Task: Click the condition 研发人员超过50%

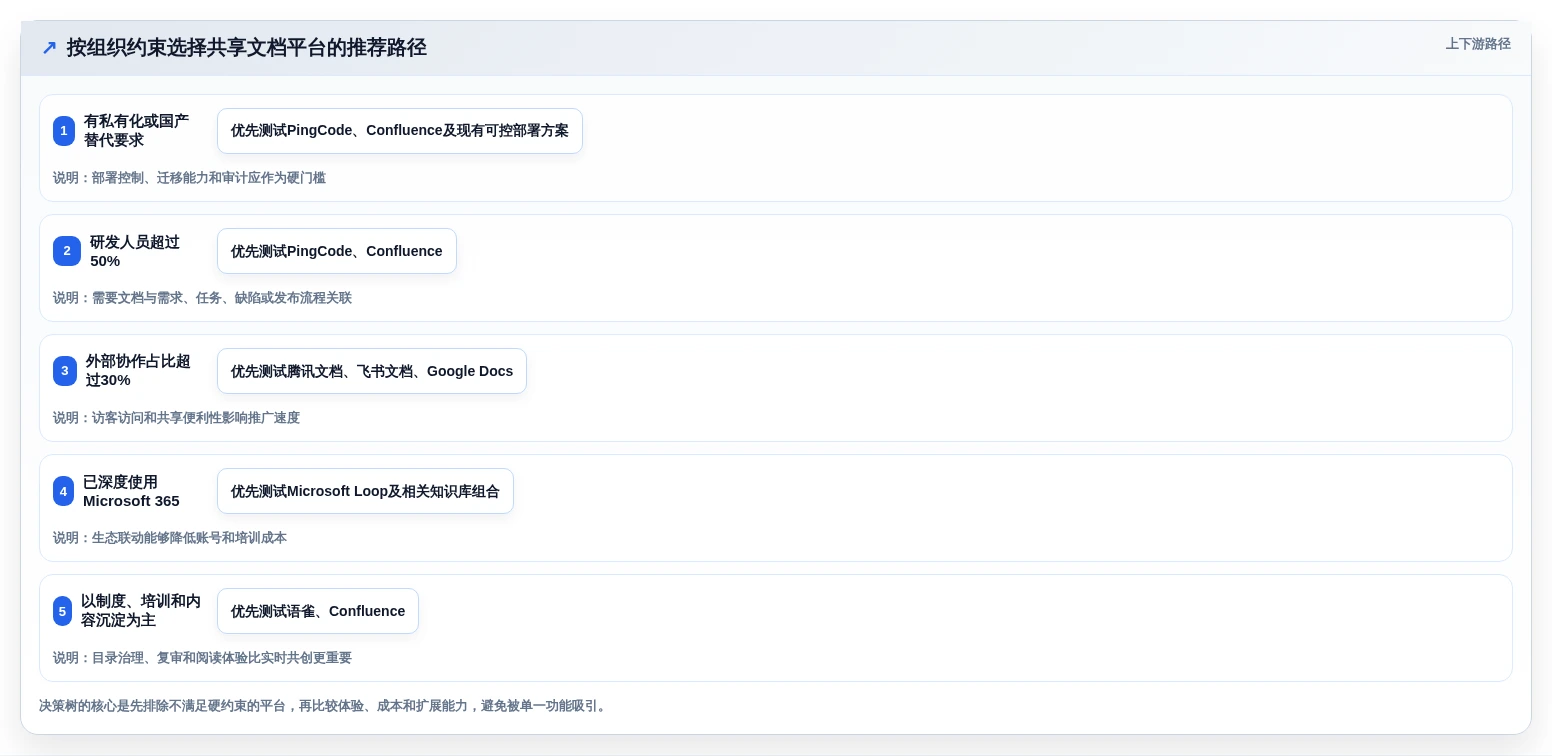Action: tap(135, 251)
